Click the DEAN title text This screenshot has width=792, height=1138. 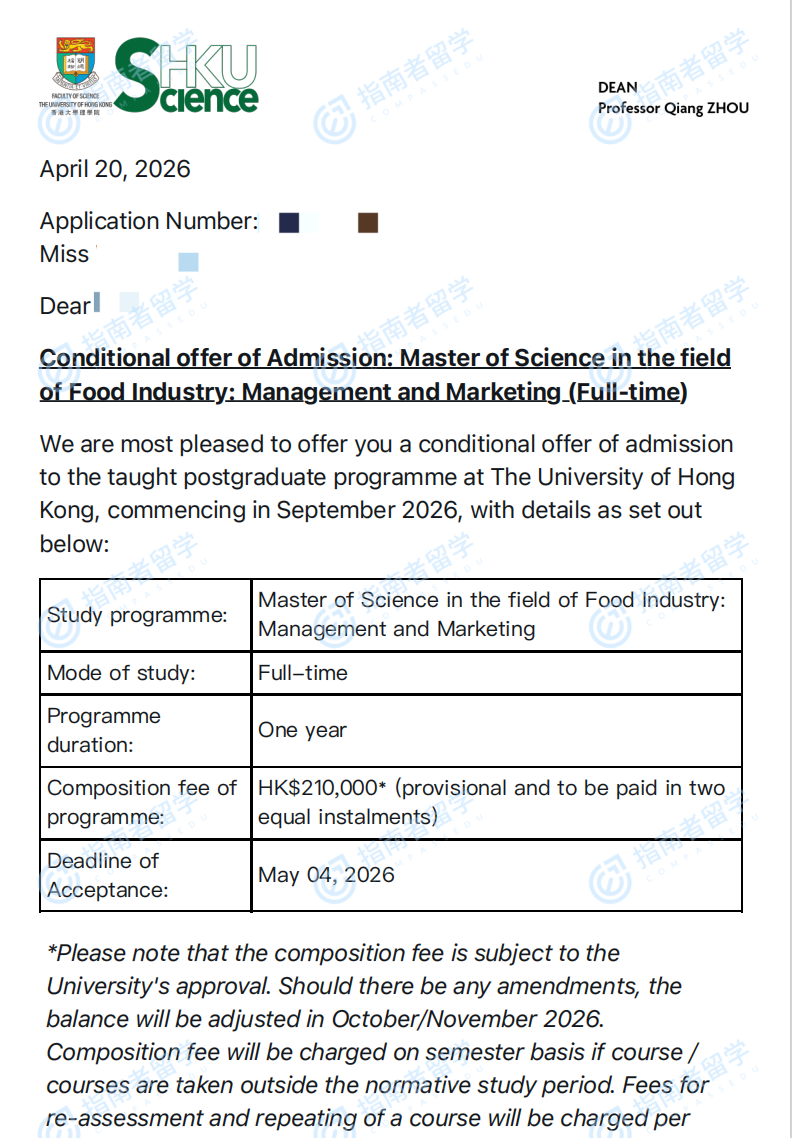point(617,88)
